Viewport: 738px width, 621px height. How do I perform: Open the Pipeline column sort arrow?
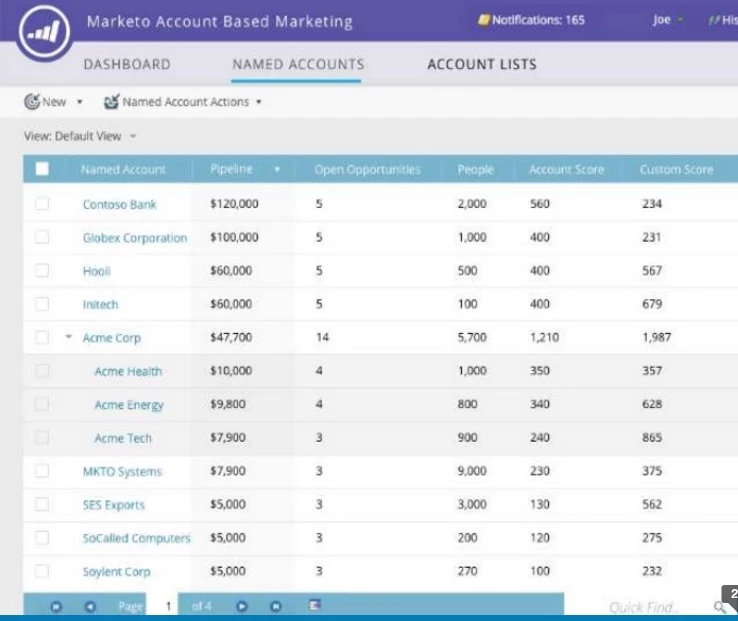click(x=277, y=169)
